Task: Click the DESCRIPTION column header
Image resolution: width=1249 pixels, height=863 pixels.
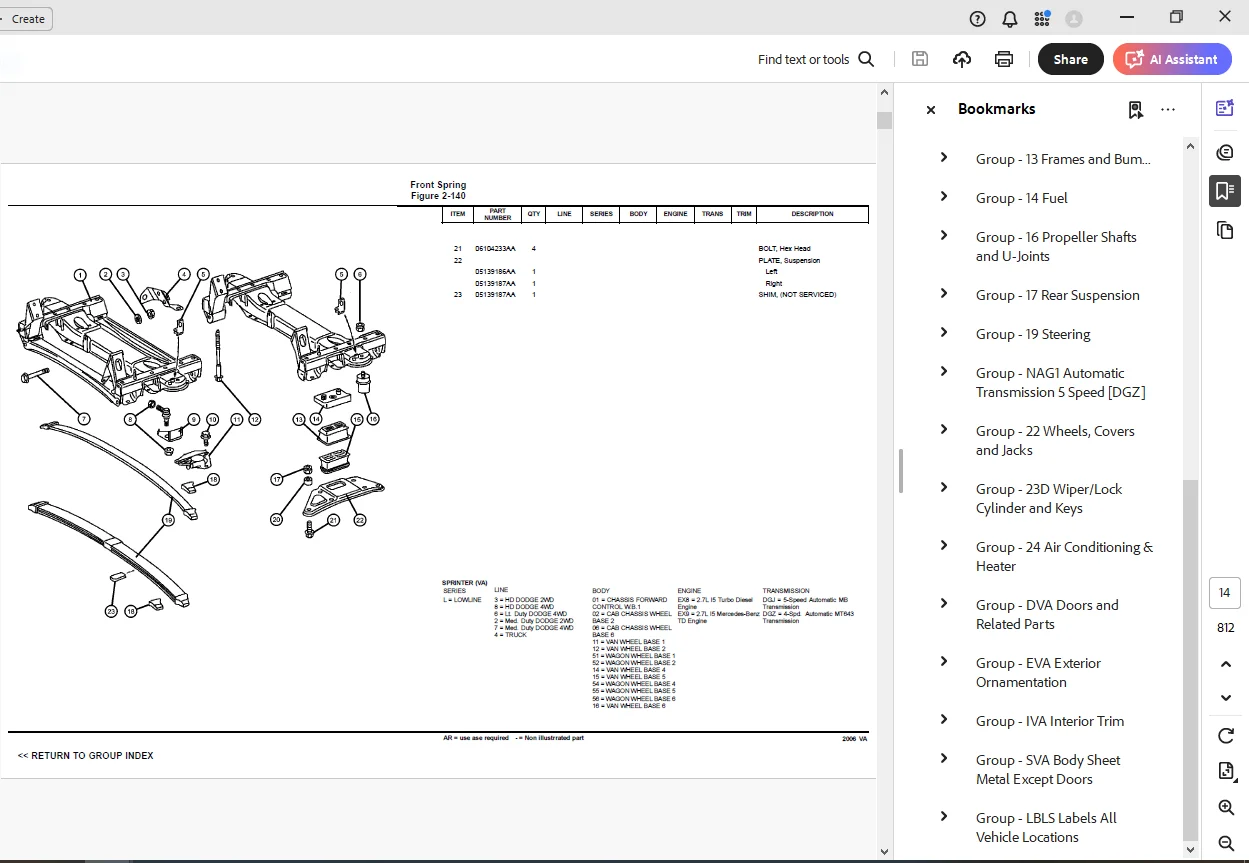Action: point(812,214)
